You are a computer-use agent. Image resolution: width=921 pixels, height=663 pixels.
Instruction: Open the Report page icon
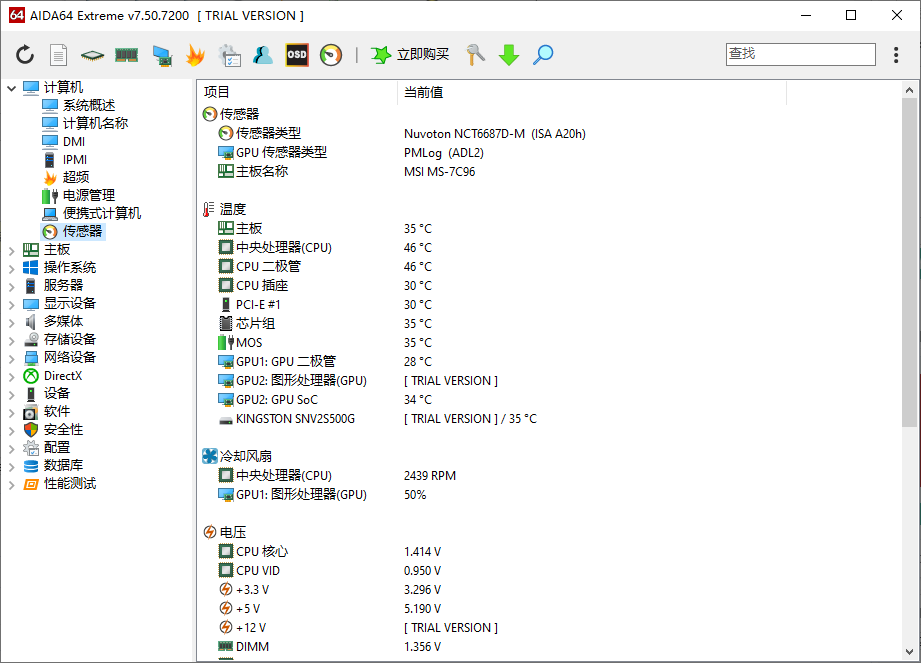58,55
